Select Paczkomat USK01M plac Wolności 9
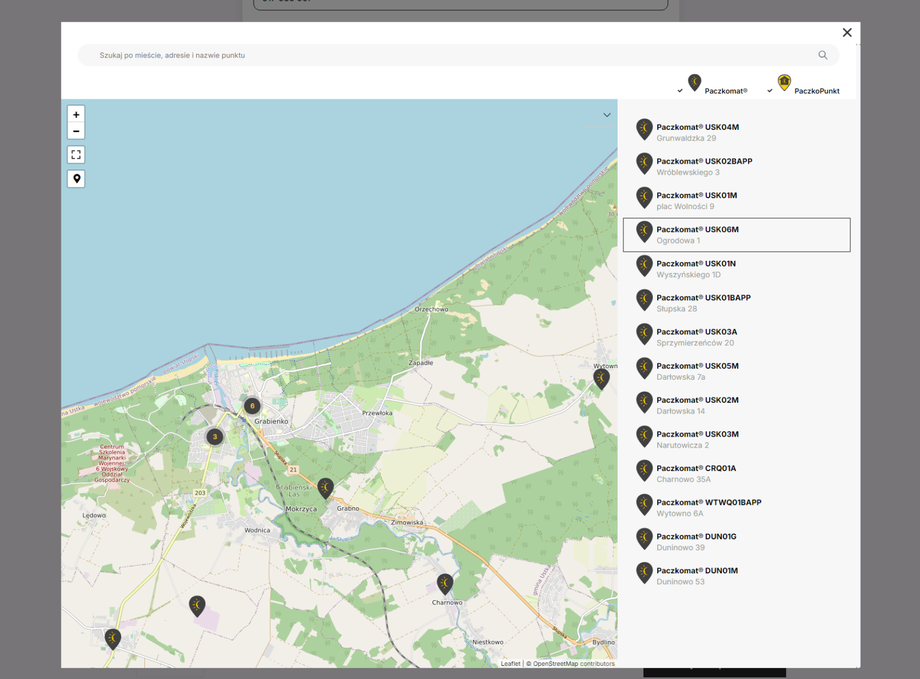This screenshot has height=679, width=920. (x=736, y=200)
